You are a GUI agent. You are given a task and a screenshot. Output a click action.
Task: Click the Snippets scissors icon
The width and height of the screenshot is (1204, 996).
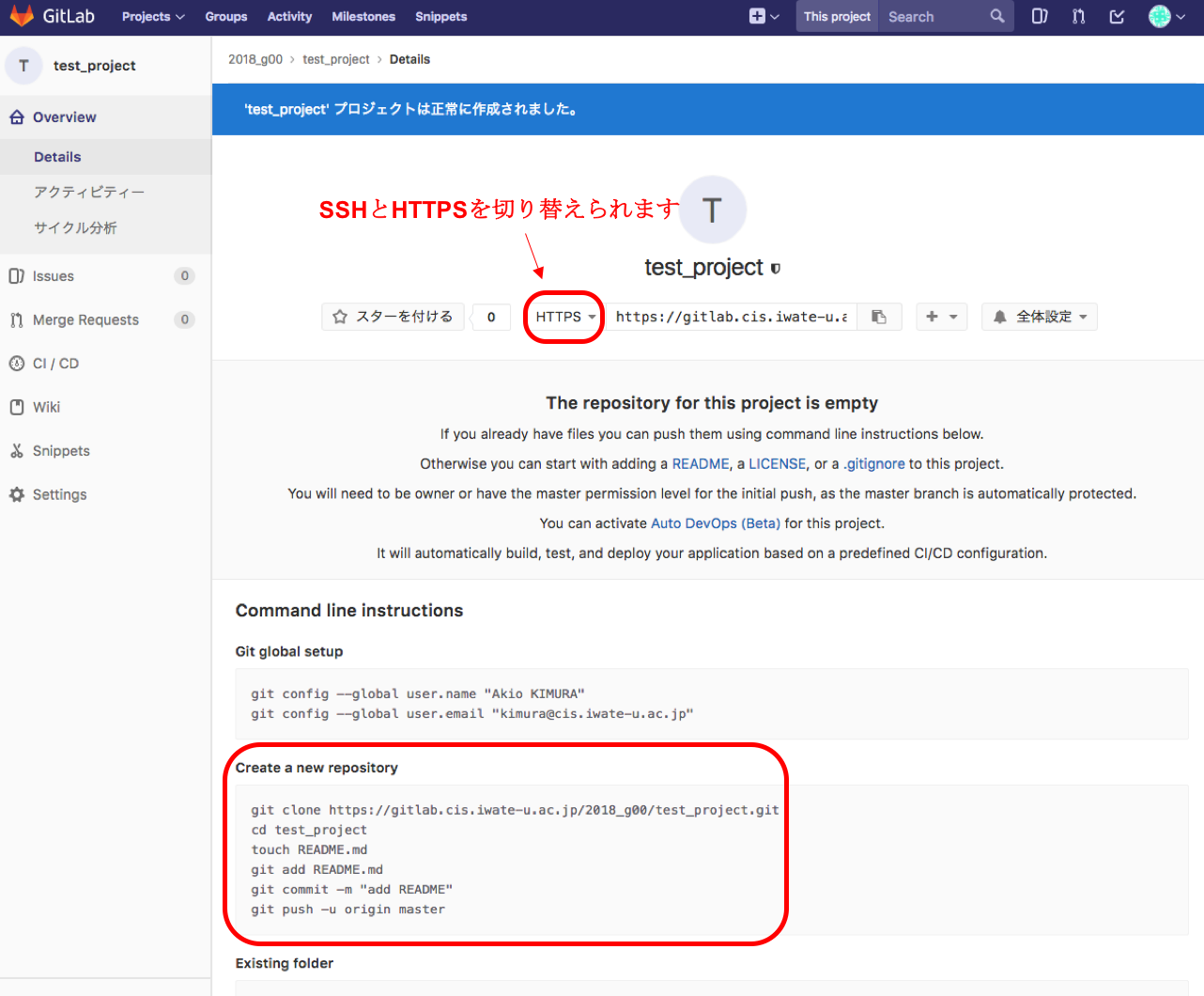(x=17, y=451)
